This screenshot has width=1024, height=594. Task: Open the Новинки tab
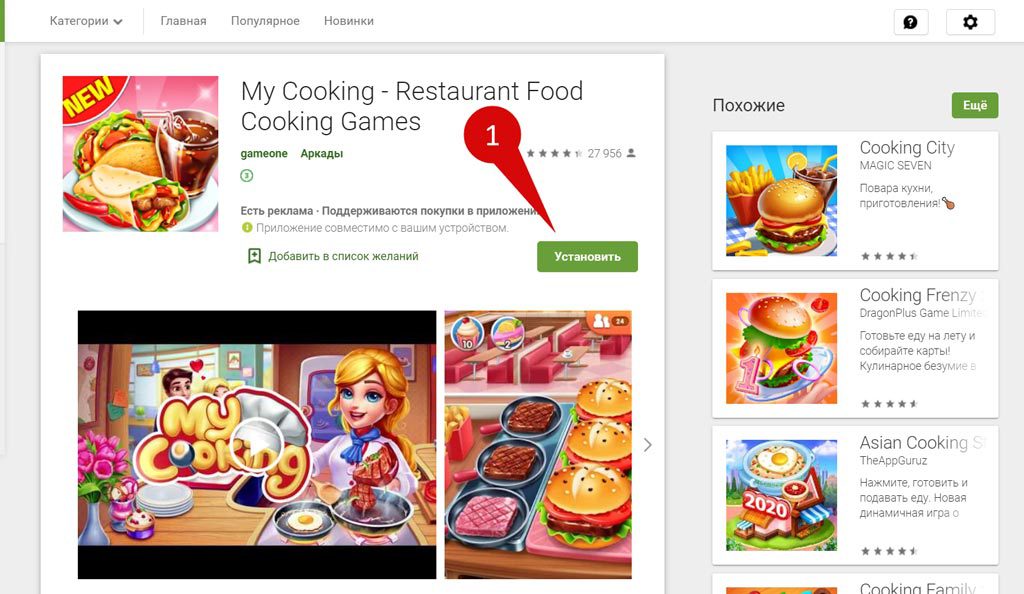pyautogui.click(x=349, y=21)
